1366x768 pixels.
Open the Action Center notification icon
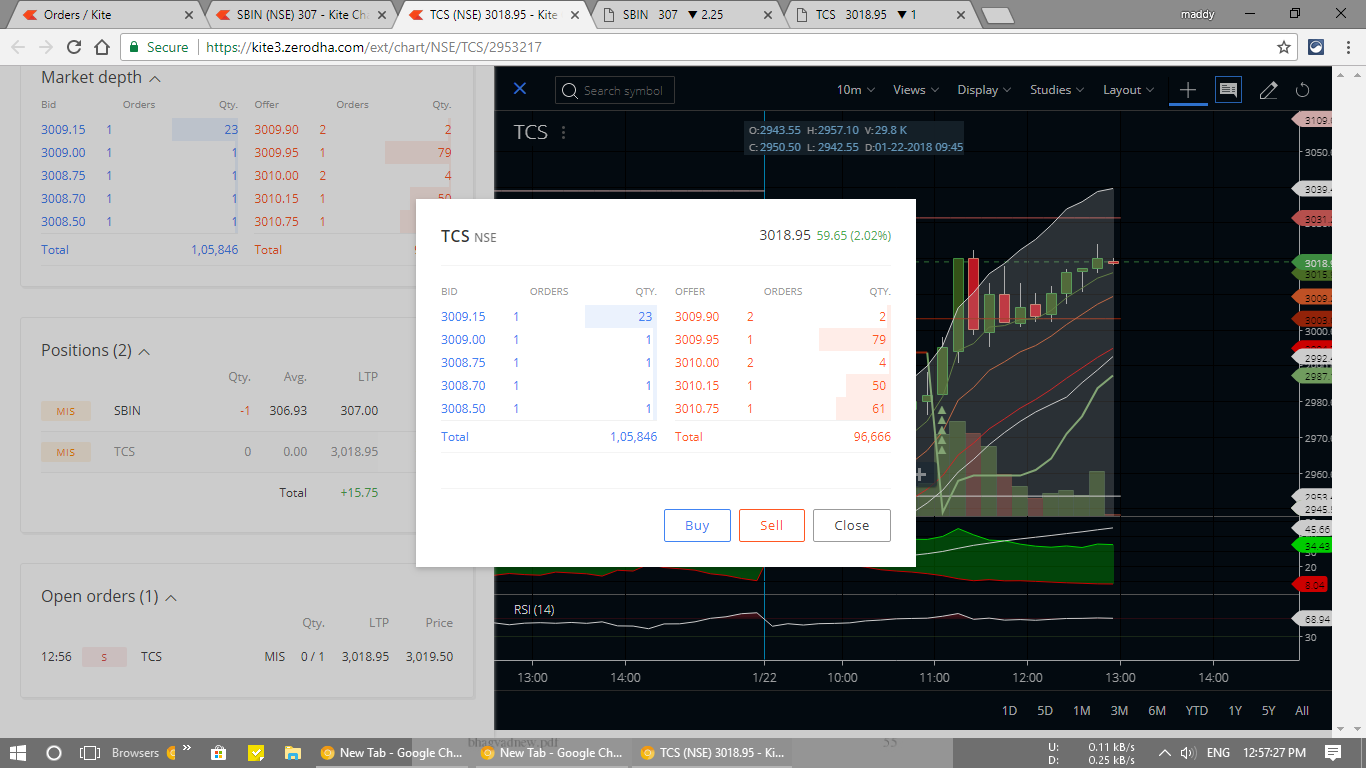point(1333,753)
